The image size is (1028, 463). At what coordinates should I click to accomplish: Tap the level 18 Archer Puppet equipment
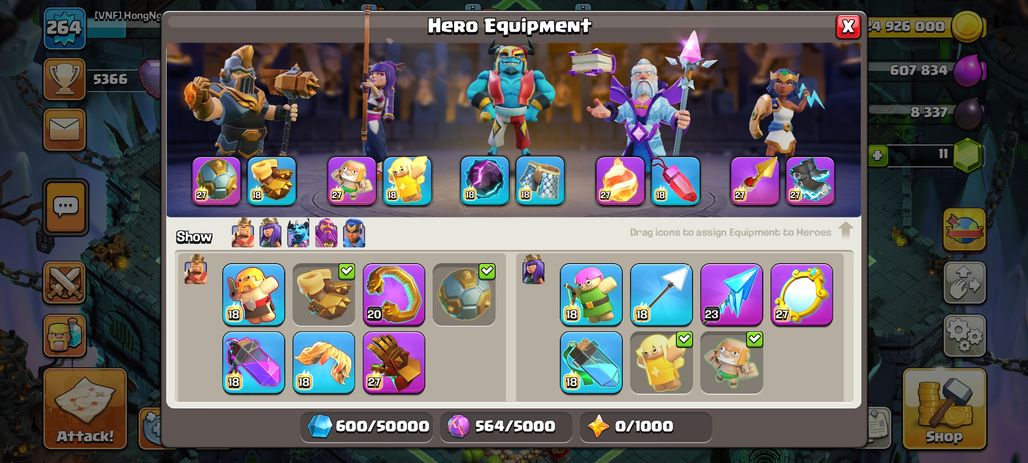tap(591, 294)
